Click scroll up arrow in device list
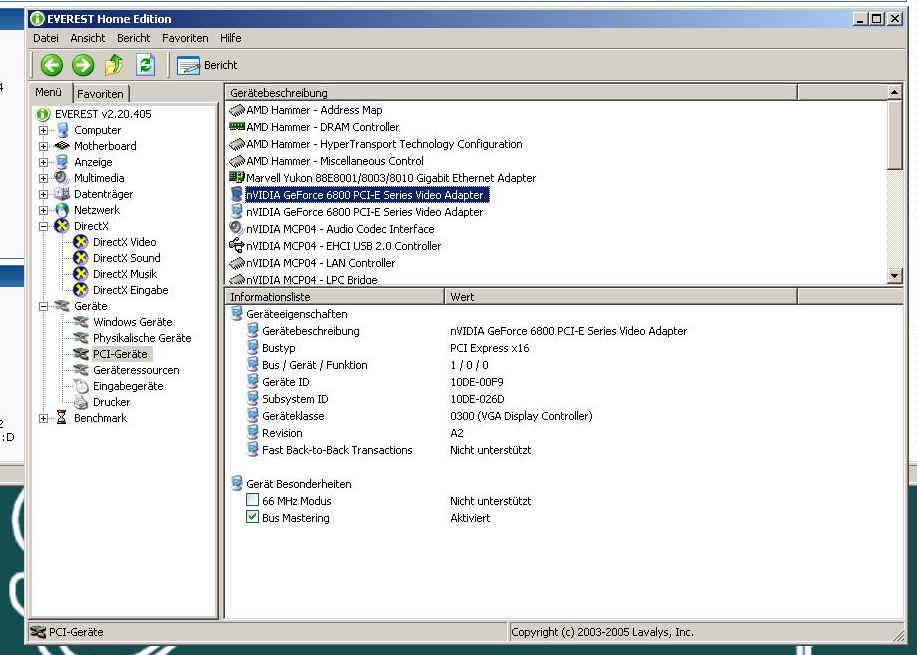Image resolution: width=917 pixels, height=655 pixels. [894, 92]
